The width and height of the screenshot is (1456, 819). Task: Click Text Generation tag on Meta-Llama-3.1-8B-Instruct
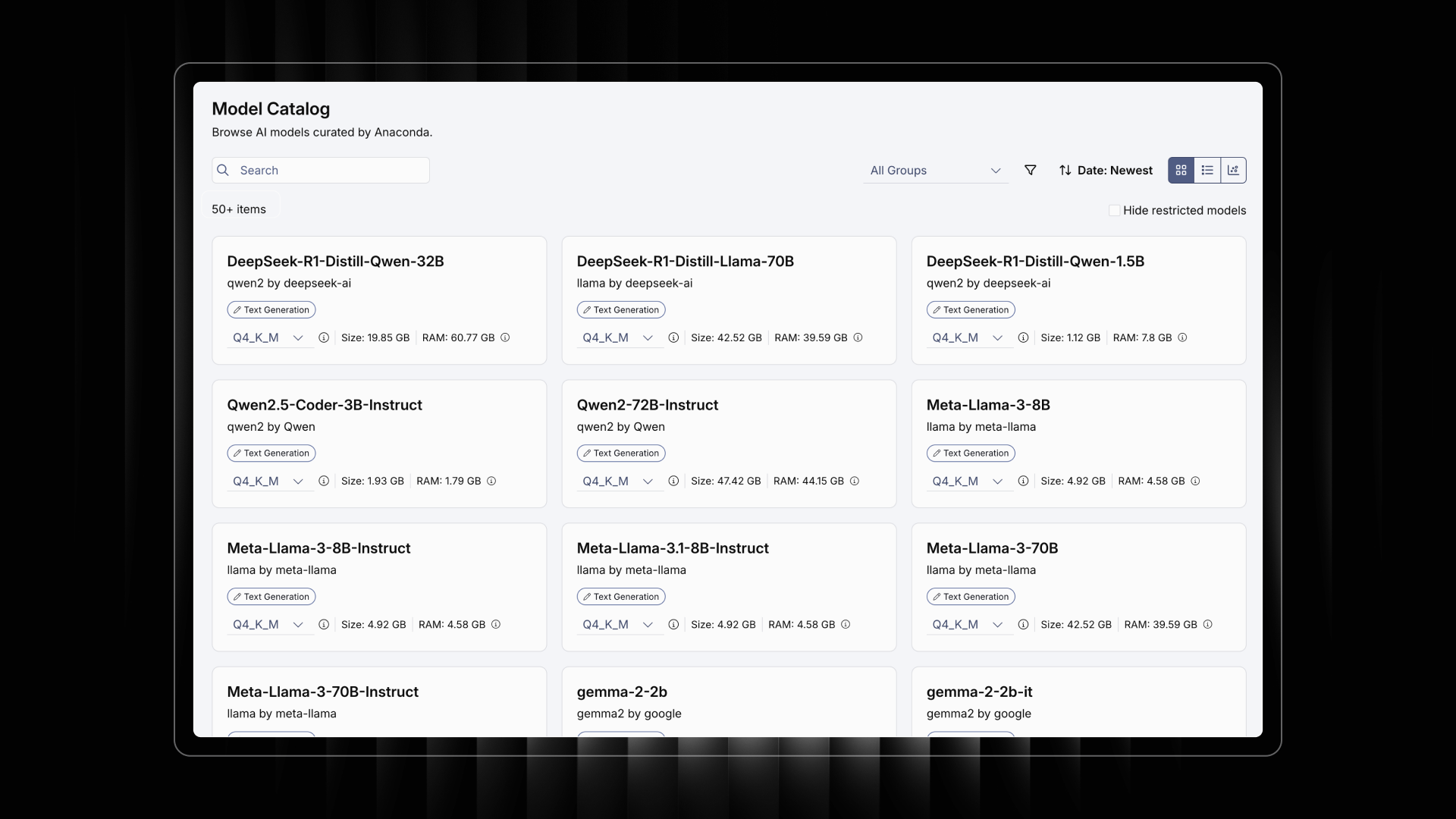(x=621, y=597)
